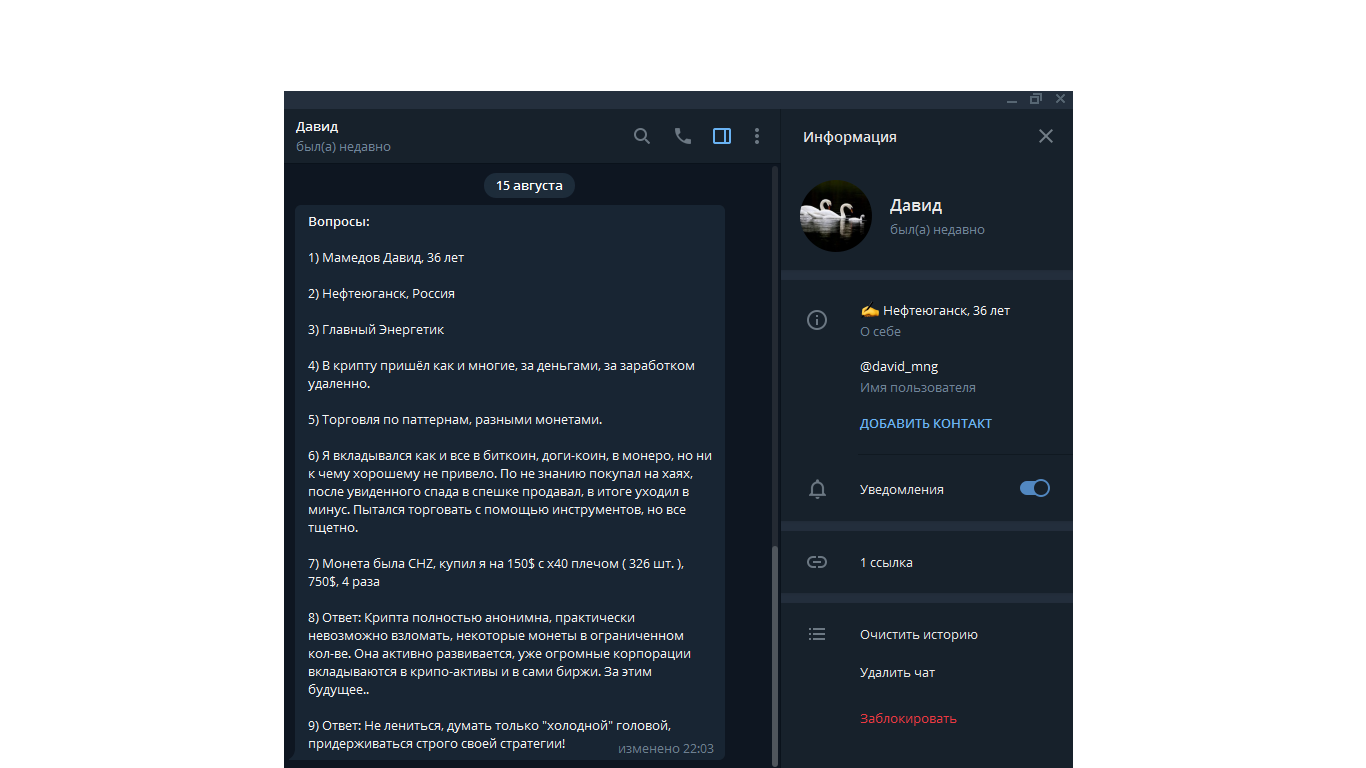
Task: Click the line 3) Главный Энергетик
Action: pyautogui.click(x=376, y=329)
